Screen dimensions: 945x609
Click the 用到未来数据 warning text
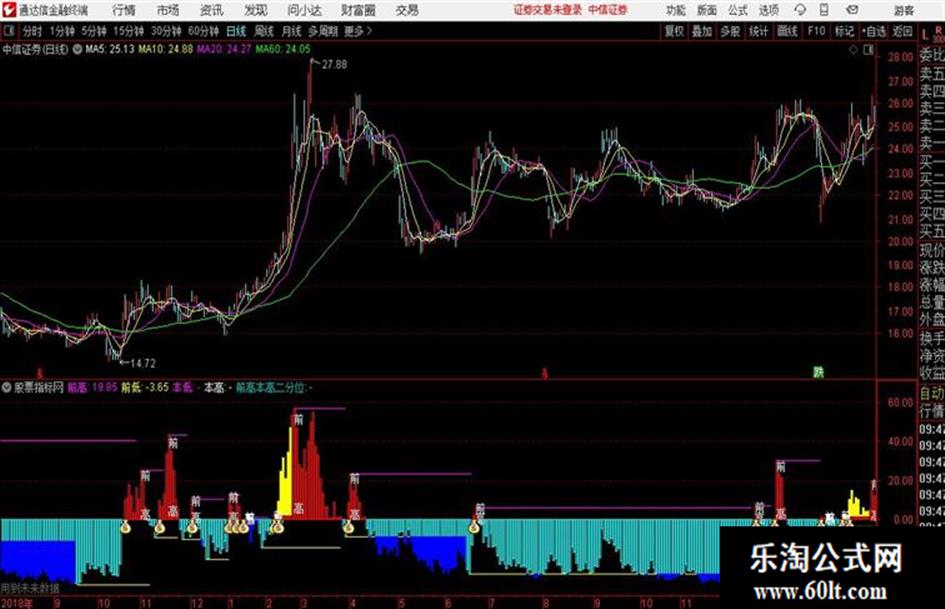coord(30,588)
